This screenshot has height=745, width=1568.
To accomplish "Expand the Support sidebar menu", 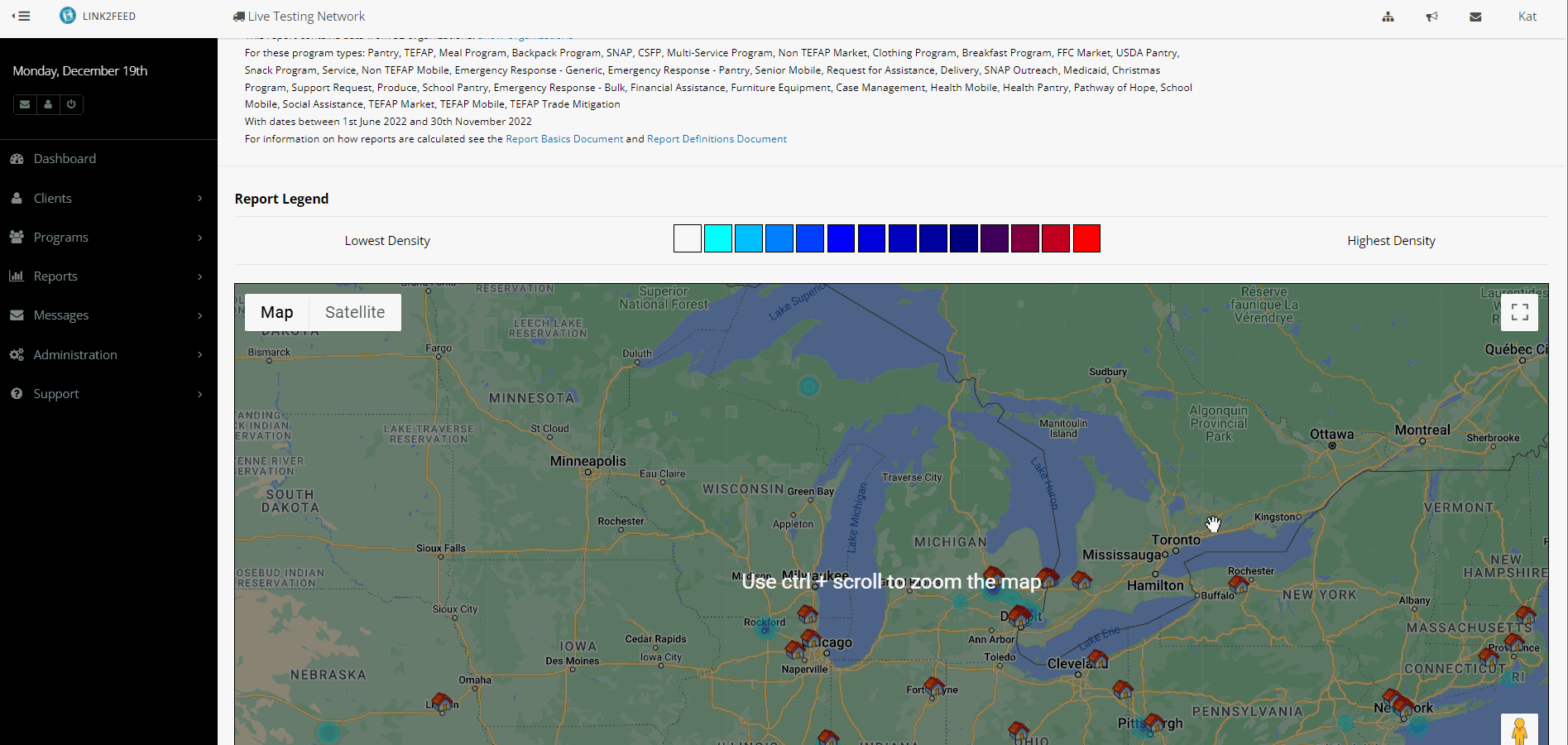I will click(56, 393).
